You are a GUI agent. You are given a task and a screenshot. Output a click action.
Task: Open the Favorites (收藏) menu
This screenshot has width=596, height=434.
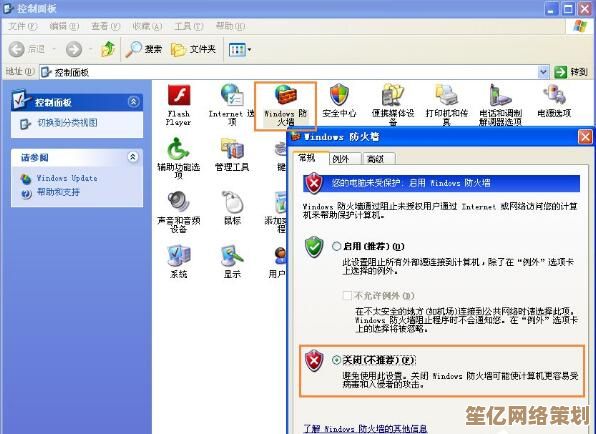(x=147, y=26)
